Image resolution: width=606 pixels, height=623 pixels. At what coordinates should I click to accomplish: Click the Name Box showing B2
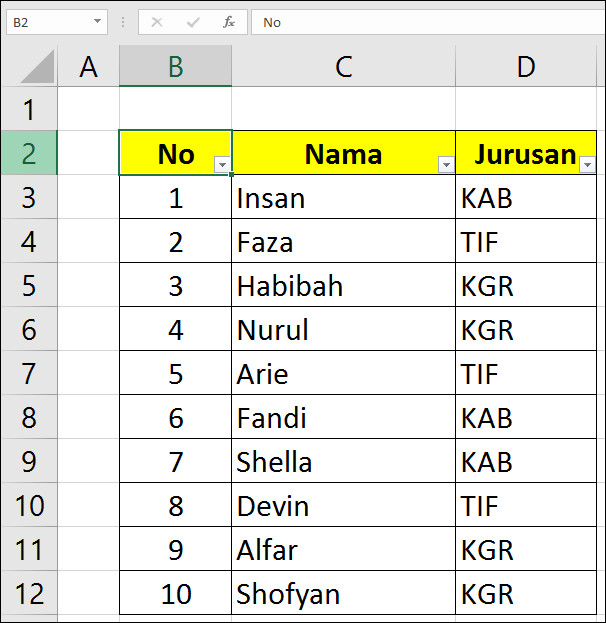pos(56,22)
